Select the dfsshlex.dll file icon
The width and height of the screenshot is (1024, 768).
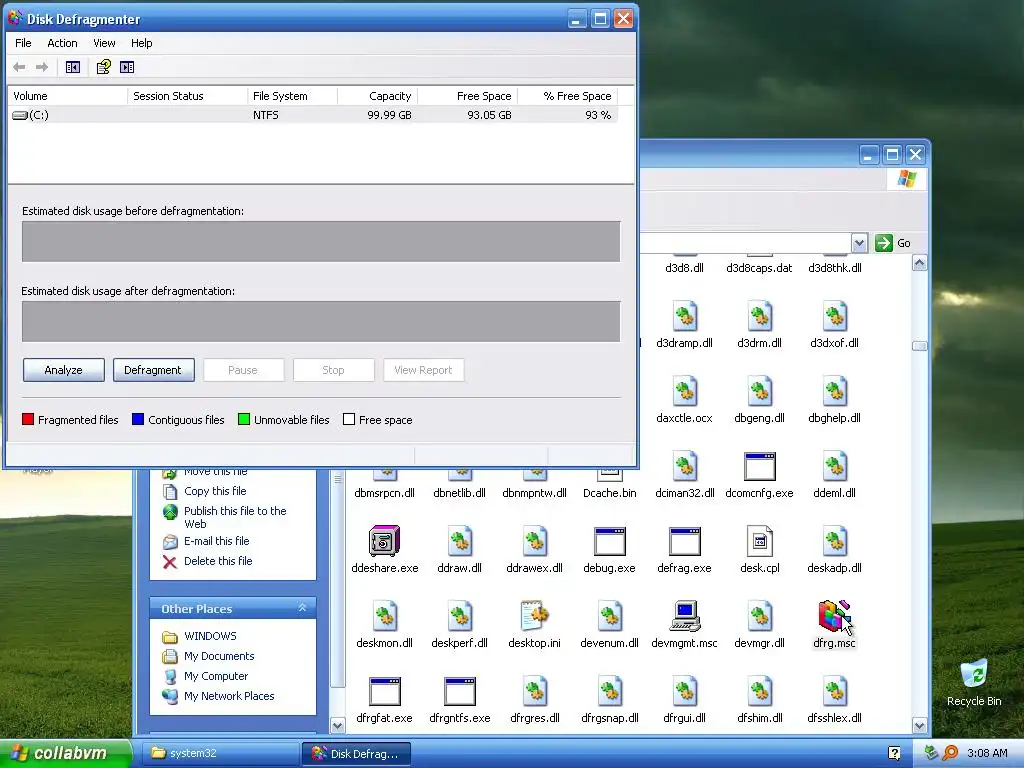pyautogui.click(x=835, y=692)
